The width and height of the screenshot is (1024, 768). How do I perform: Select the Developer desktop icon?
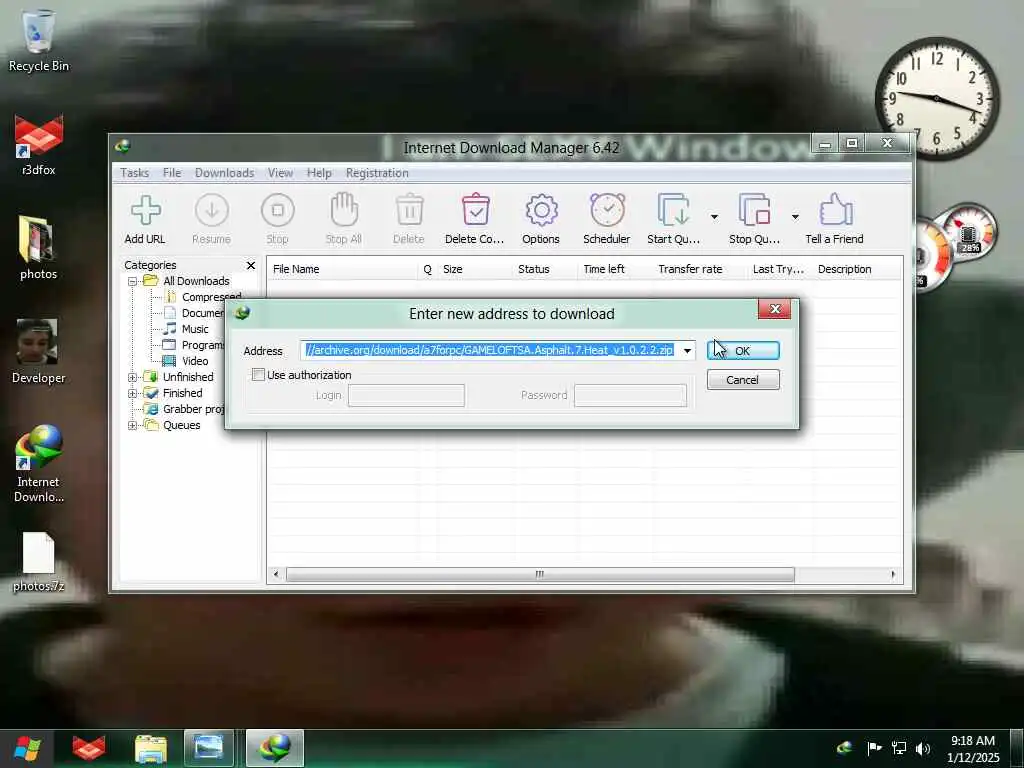click(x=39, y=351)
